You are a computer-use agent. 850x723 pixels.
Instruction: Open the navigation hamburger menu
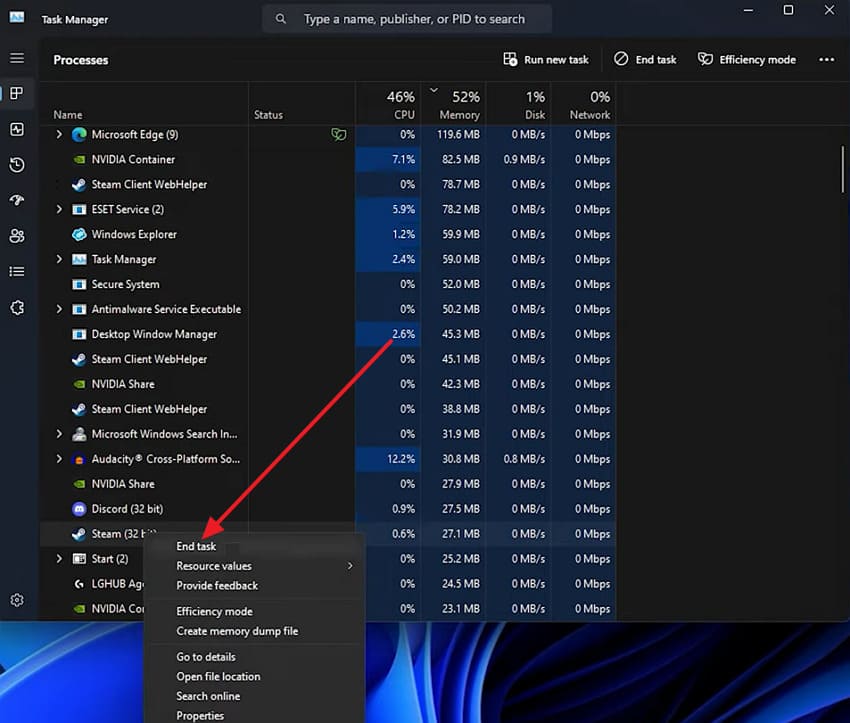point(17,57)
